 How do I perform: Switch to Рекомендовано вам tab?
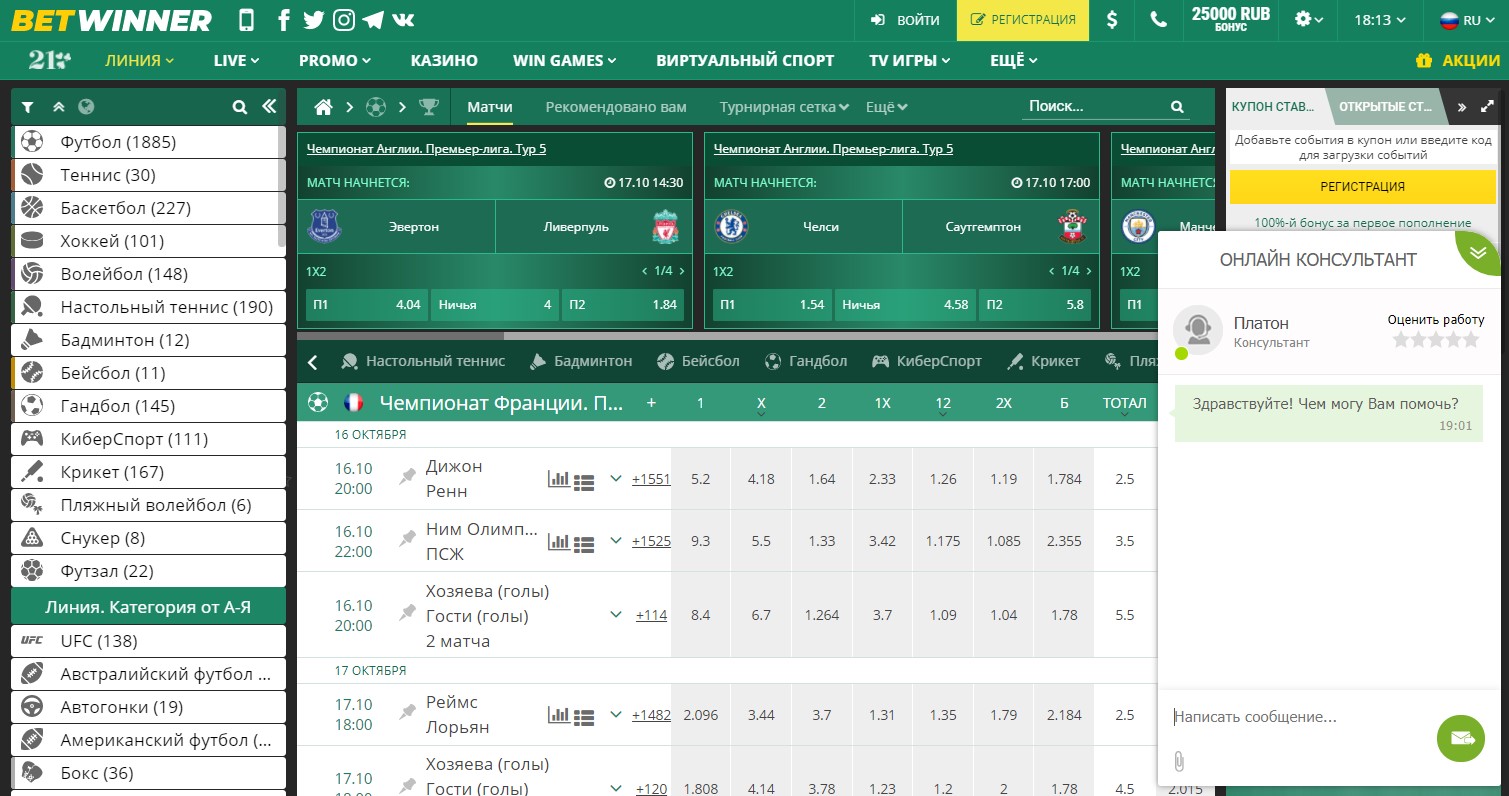point(616,107)
